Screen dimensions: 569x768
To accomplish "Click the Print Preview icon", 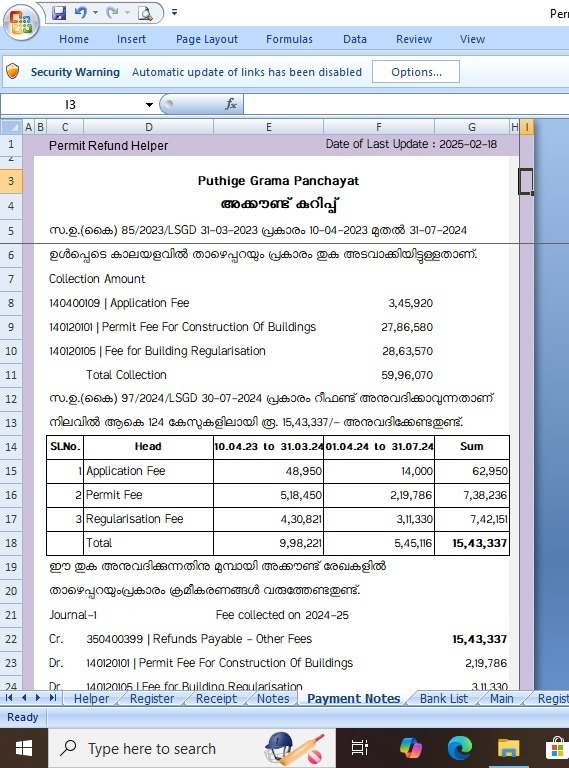I will point(145,13).
